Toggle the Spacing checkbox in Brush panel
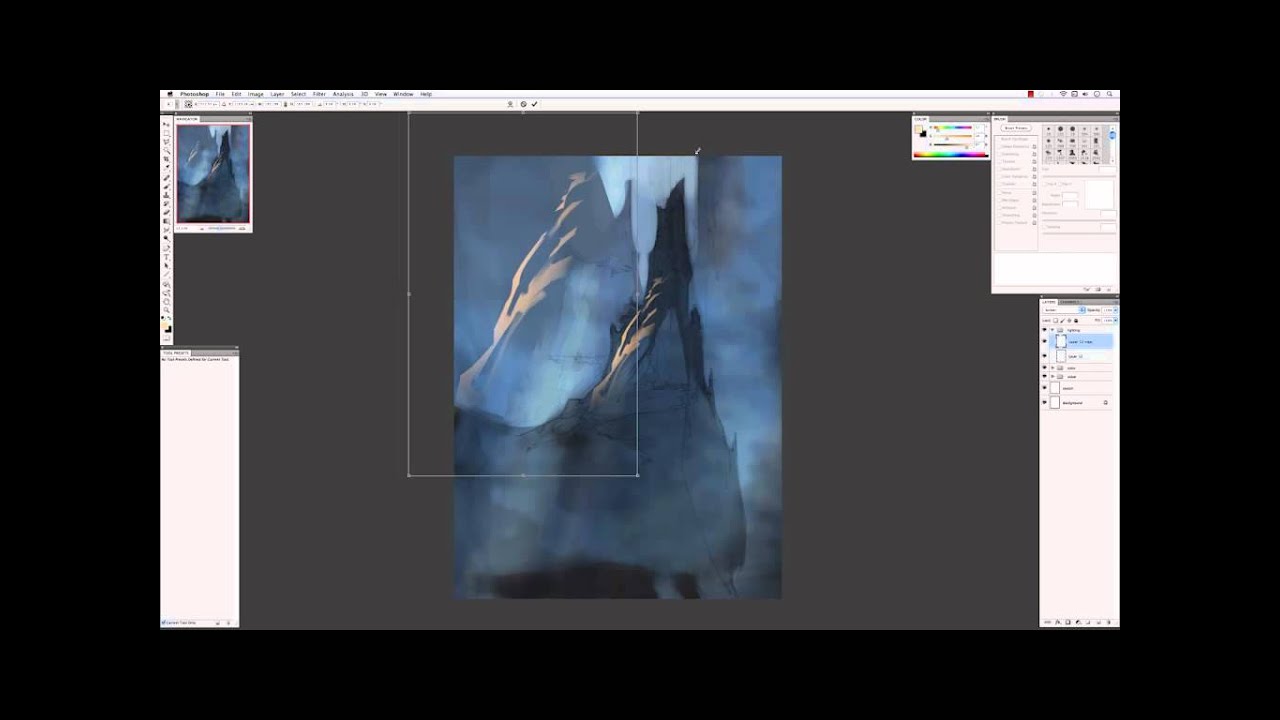Screen dimensions: 1280x720 coord(1044,227)
